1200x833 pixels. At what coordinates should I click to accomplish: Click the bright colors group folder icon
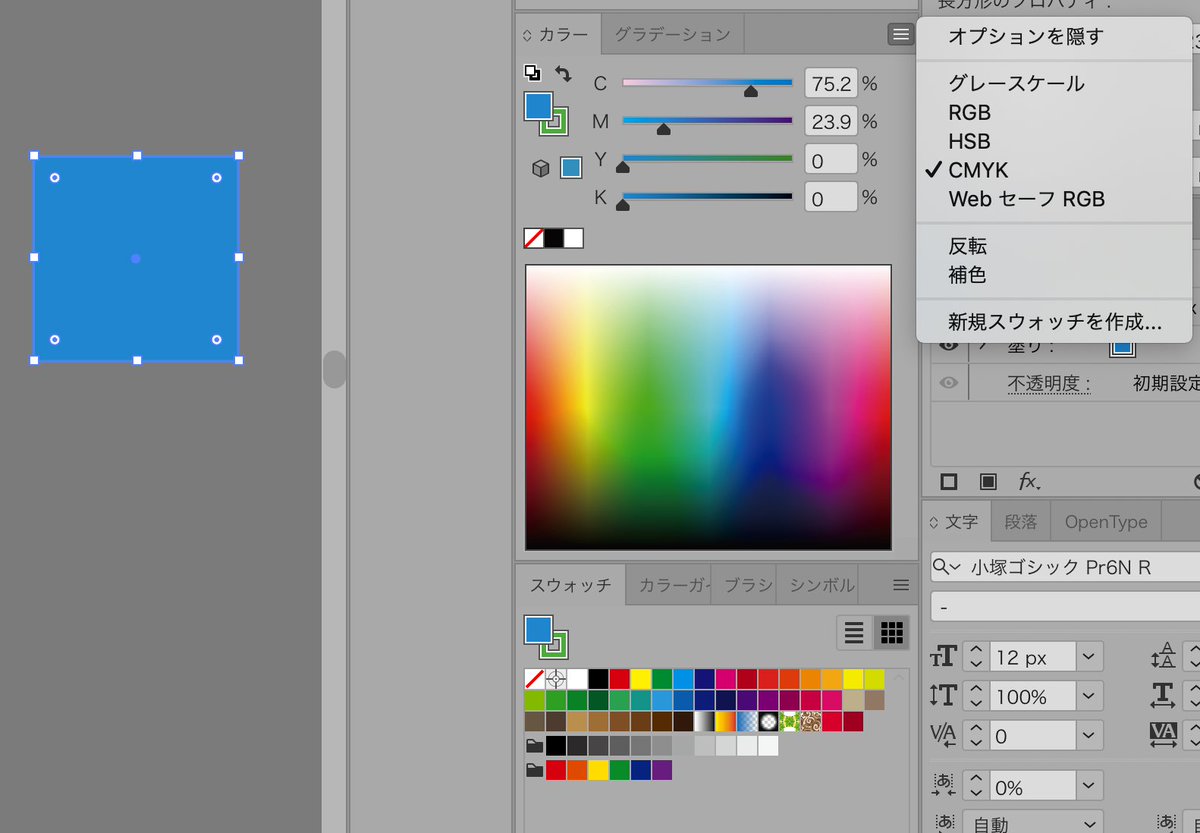pyautogui.click(x=534, y=771)
